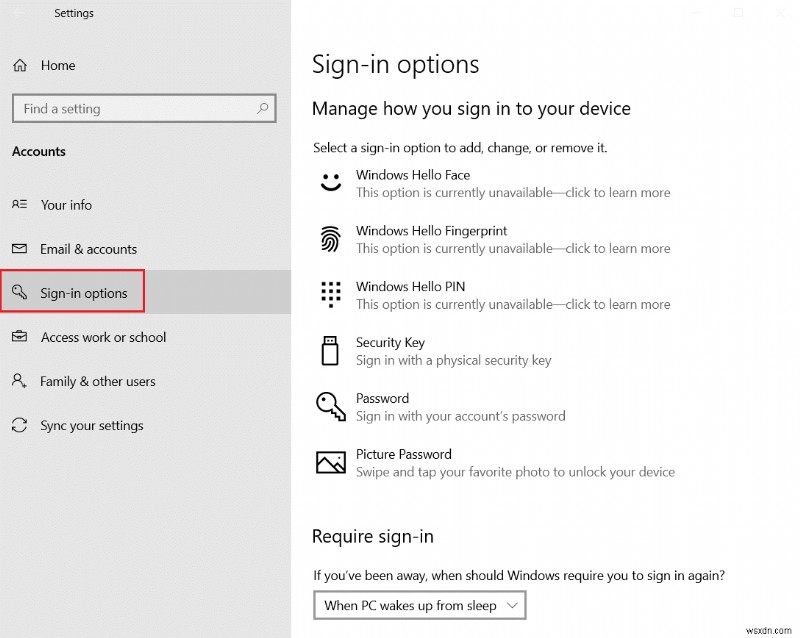Click the Email & accounts envelope icon

19,249
